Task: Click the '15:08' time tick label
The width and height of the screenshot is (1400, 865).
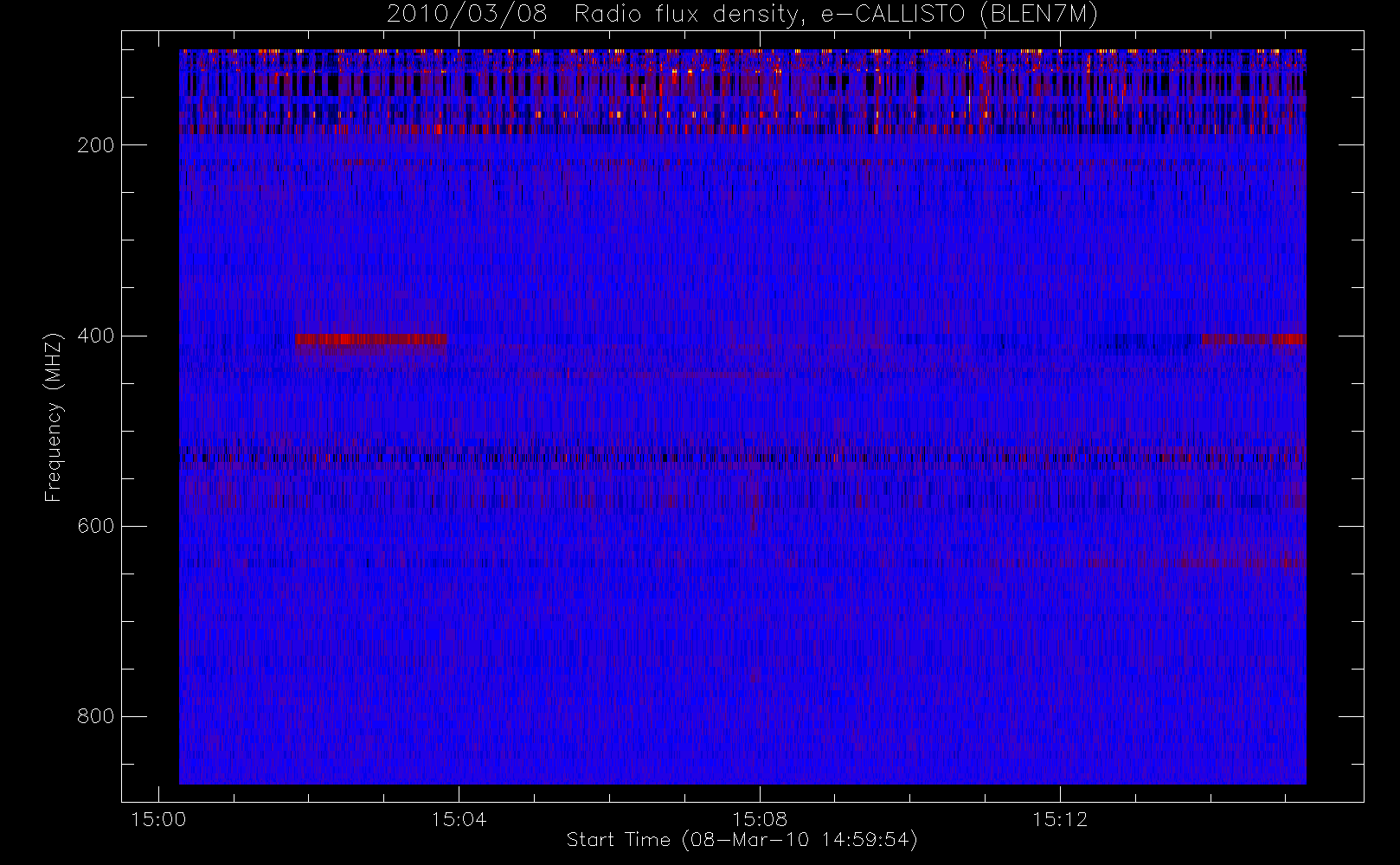Action: pos(759,818)
